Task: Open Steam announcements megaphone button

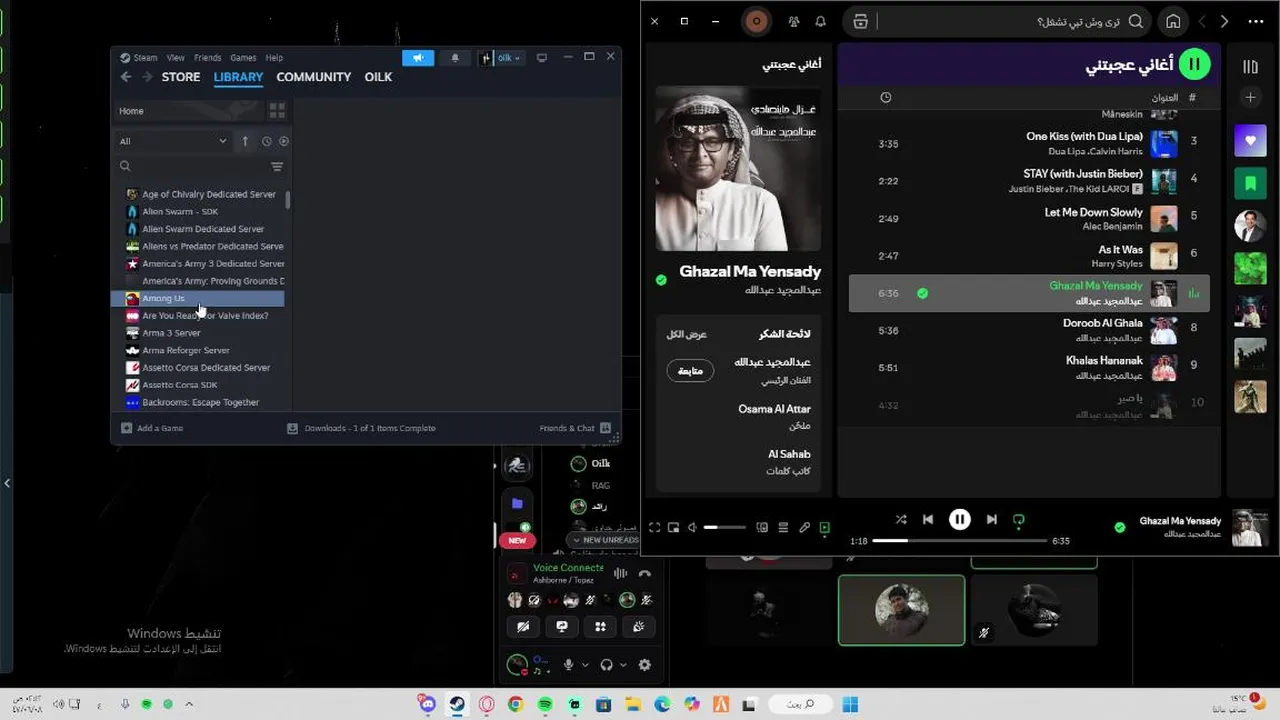Action: click(418, 58)
